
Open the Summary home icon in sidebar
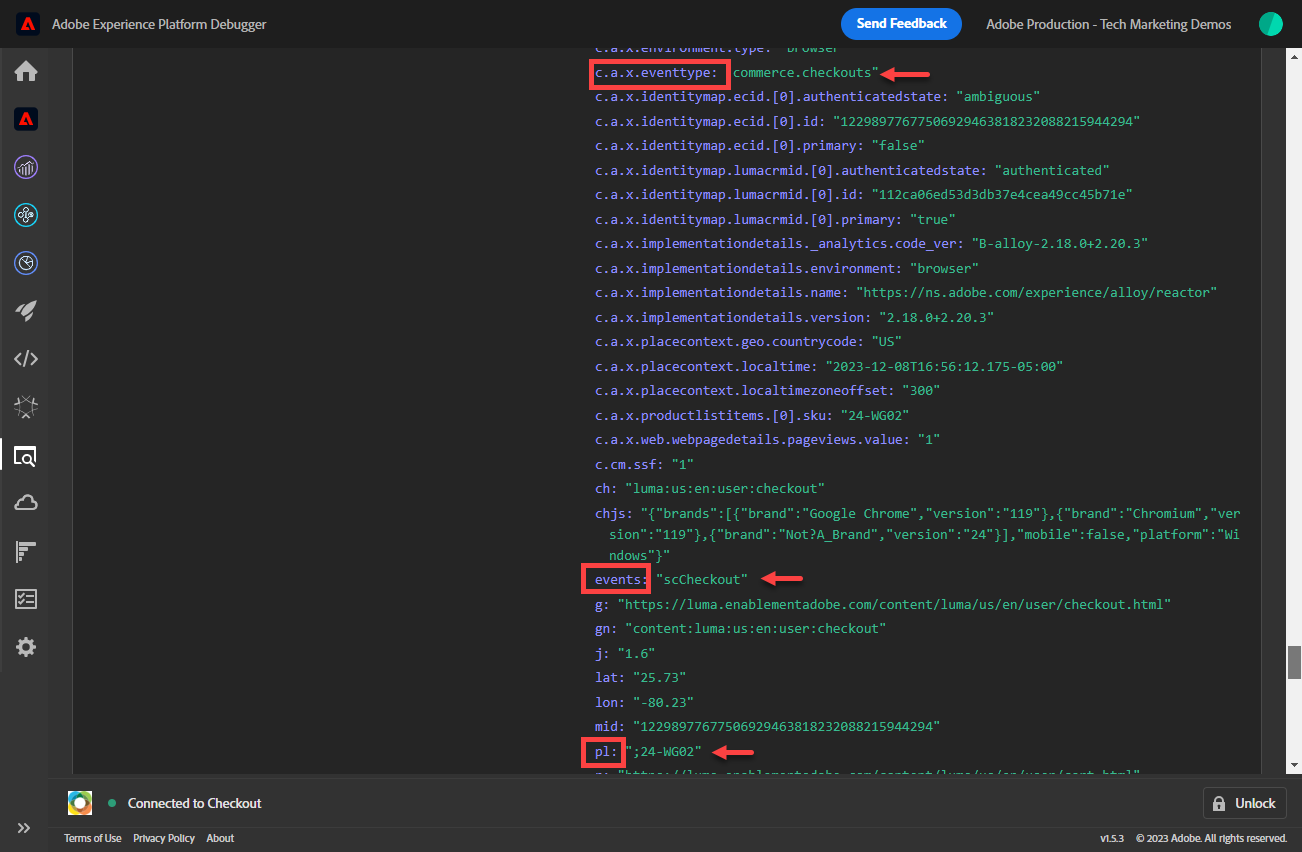click(x=26, y=71)
